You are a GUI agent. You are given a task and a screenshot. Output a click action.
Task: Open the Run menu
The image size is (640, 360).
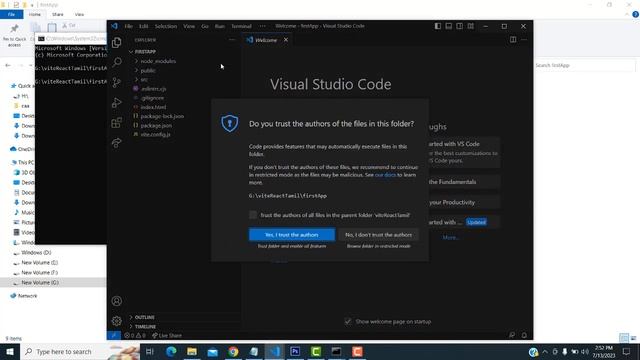(x=220, y=26)
